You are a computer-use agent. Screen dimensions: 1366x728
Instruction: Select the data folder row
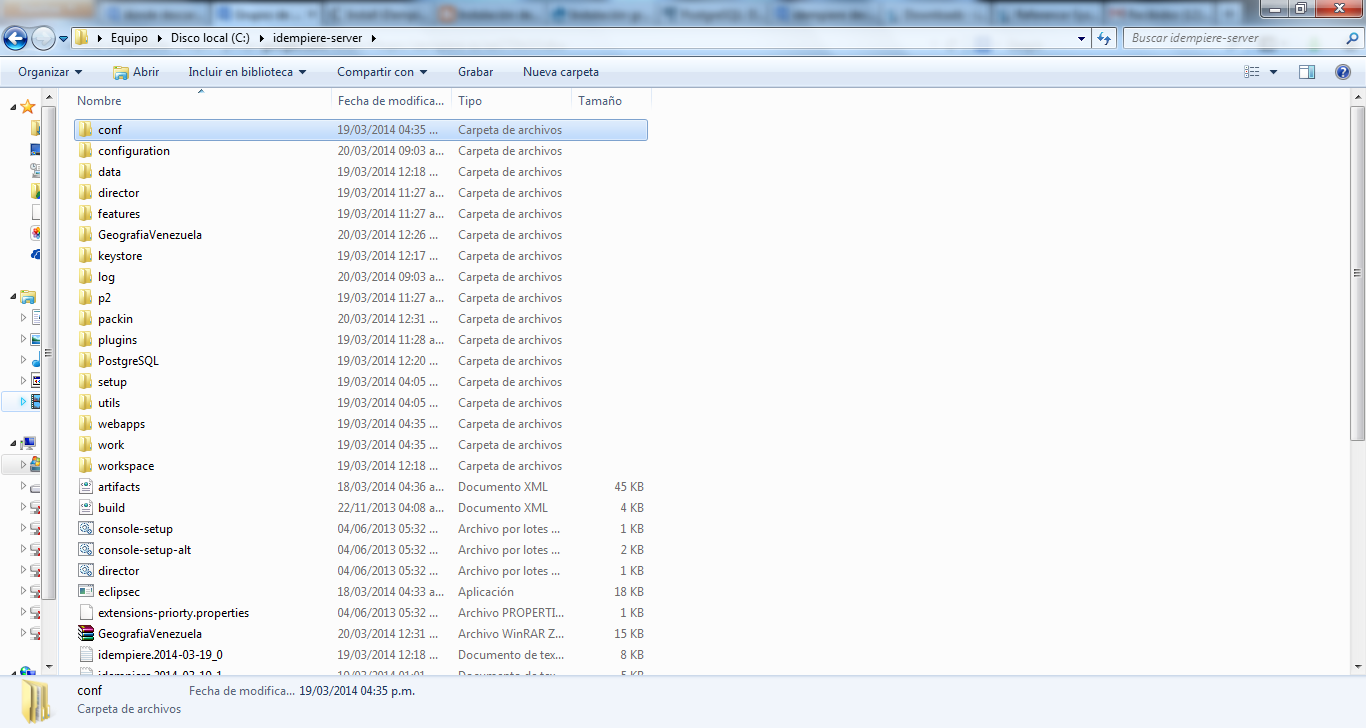pyautogui.click(x=360, y=172)
